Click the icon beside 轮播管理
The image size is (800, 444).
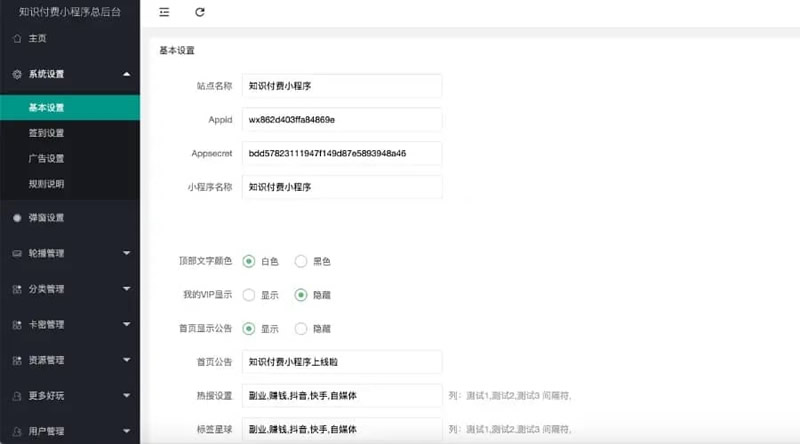tap(17, 254)
